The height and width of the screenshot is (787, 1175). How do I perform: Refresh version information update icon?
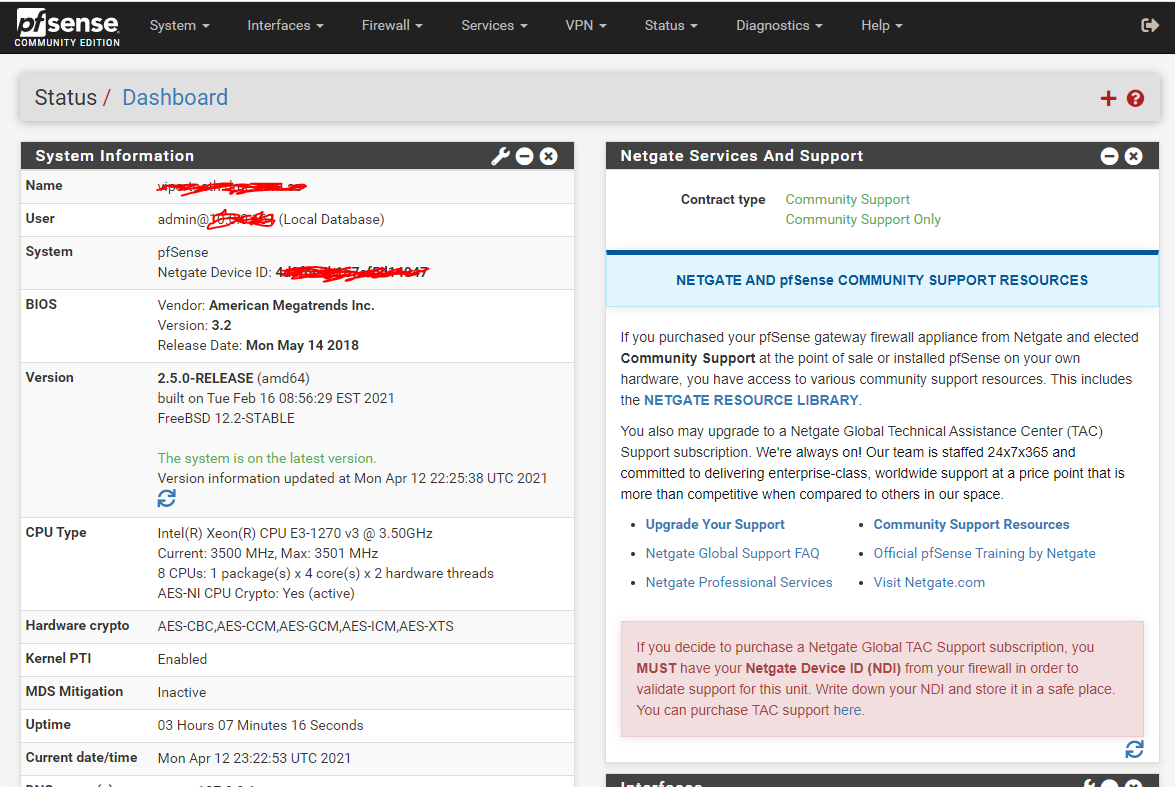coord(166,498)
